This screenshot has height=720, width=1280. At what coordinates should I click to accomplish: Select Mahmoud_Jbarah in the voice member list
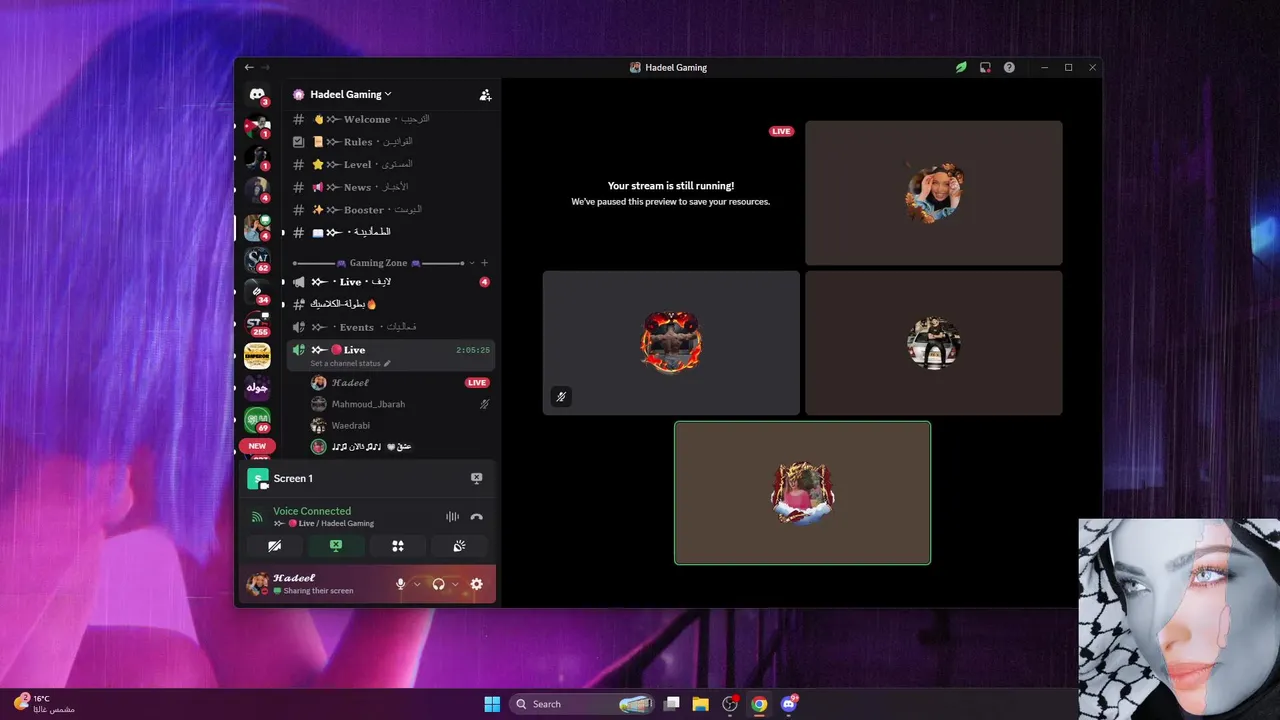[x=398, y=404]
